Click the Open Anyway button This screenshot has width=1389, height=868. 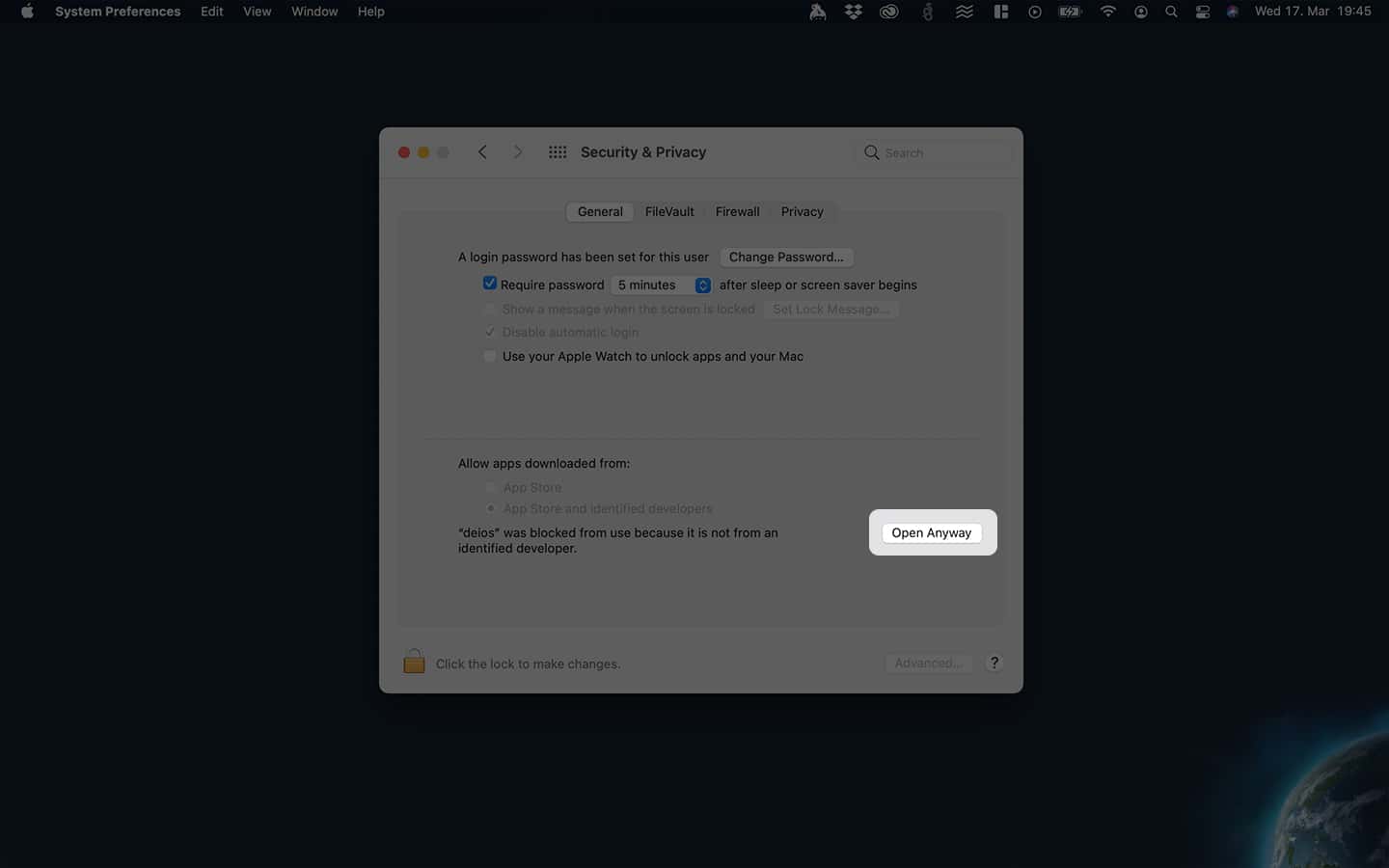coord(932,532)
